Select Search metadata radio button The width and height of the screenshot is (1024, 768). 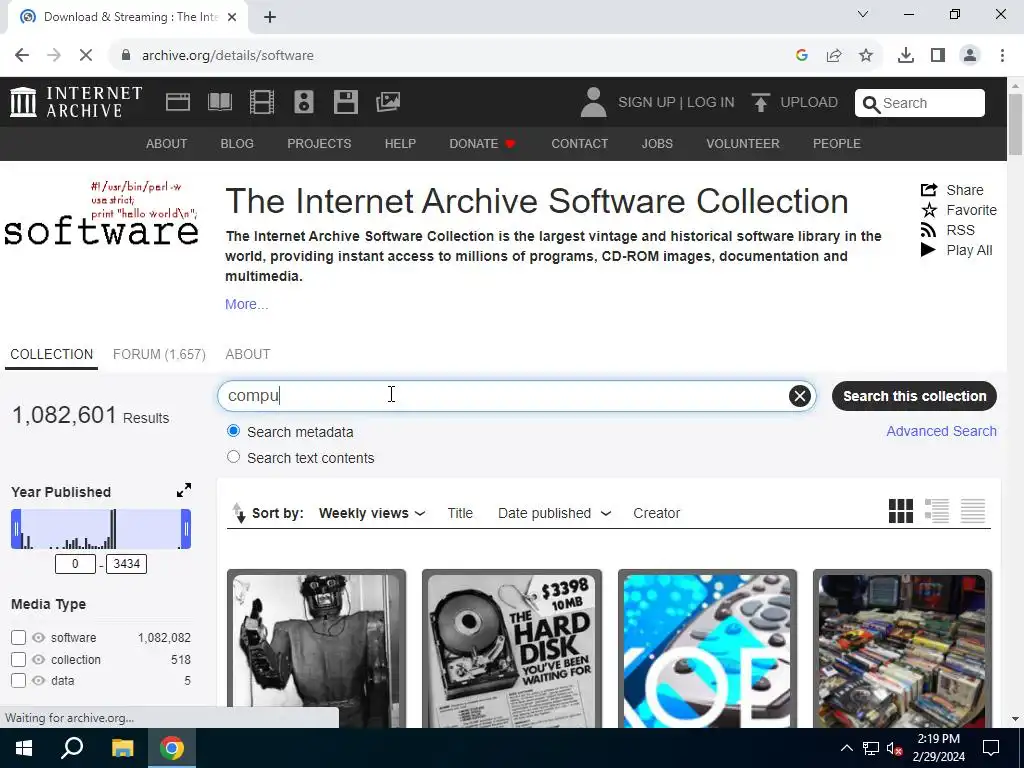(233, 431)
